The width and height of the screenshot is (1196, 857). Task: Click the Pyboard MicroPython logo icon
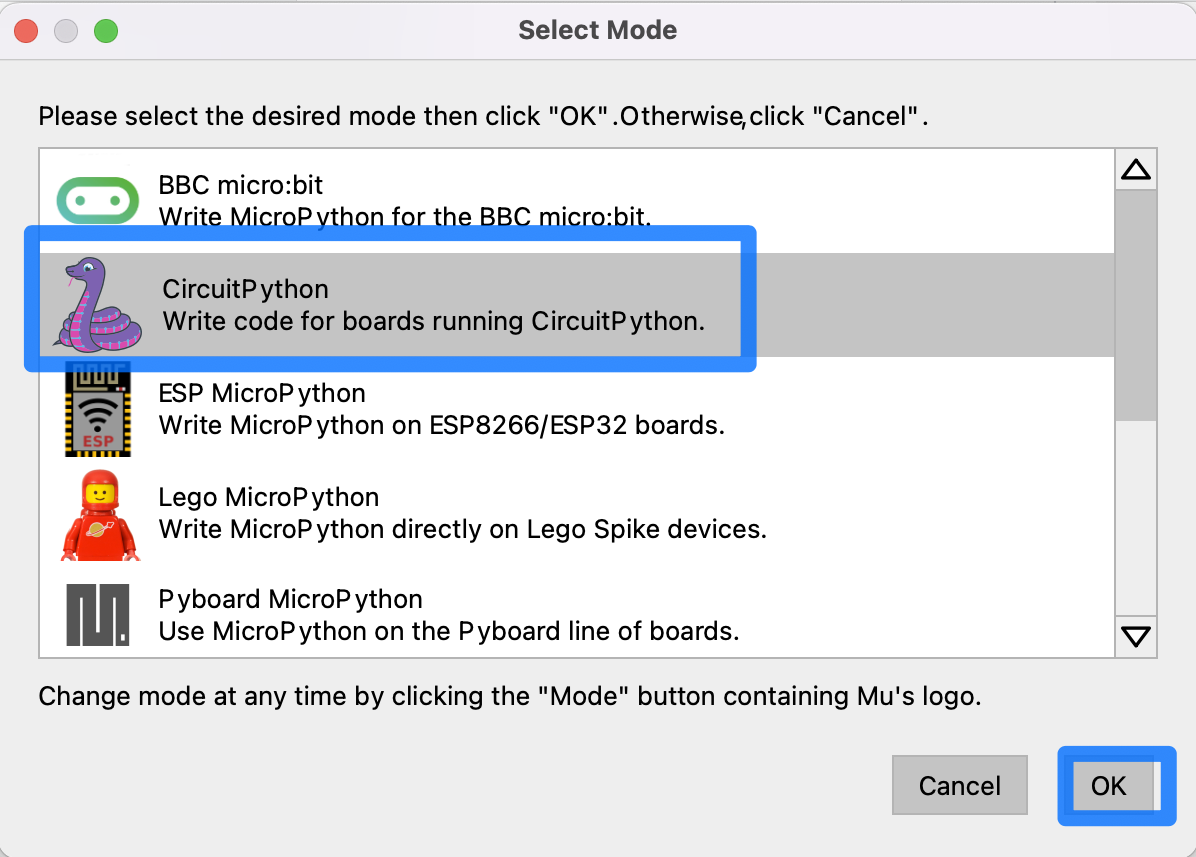tap(97, 613)
